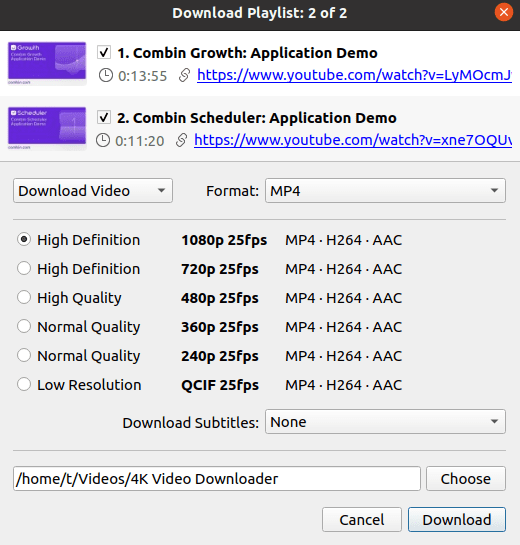Click the '720p 25fps' resolution text
Viewport: 520px width, 545px height.
click(220, 269)
